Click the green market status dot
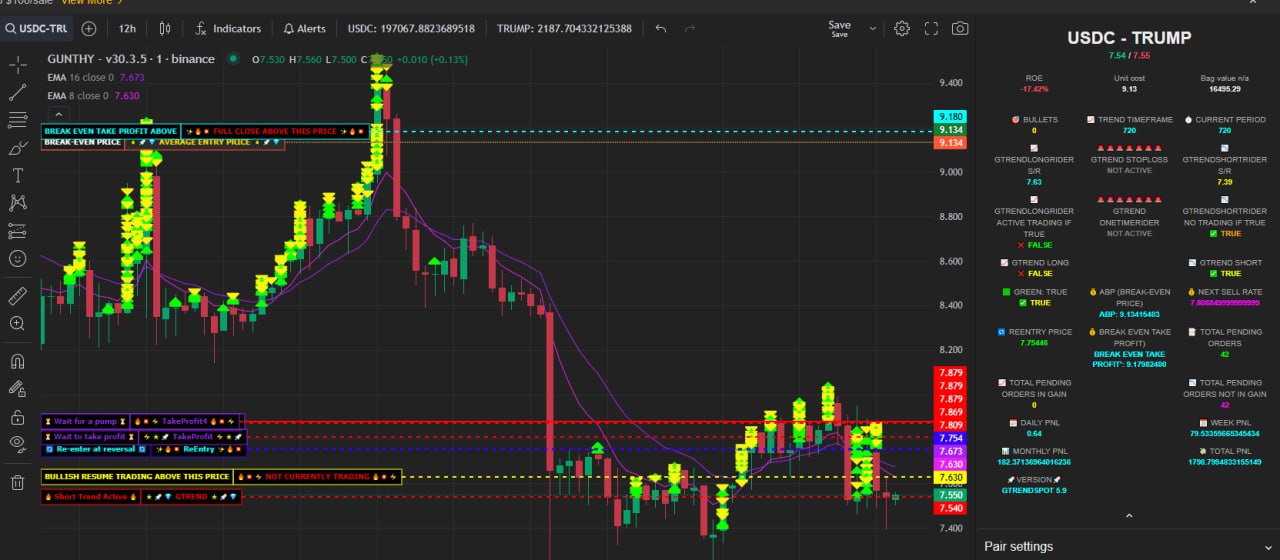1280x560 pixels. coord(233,59)
